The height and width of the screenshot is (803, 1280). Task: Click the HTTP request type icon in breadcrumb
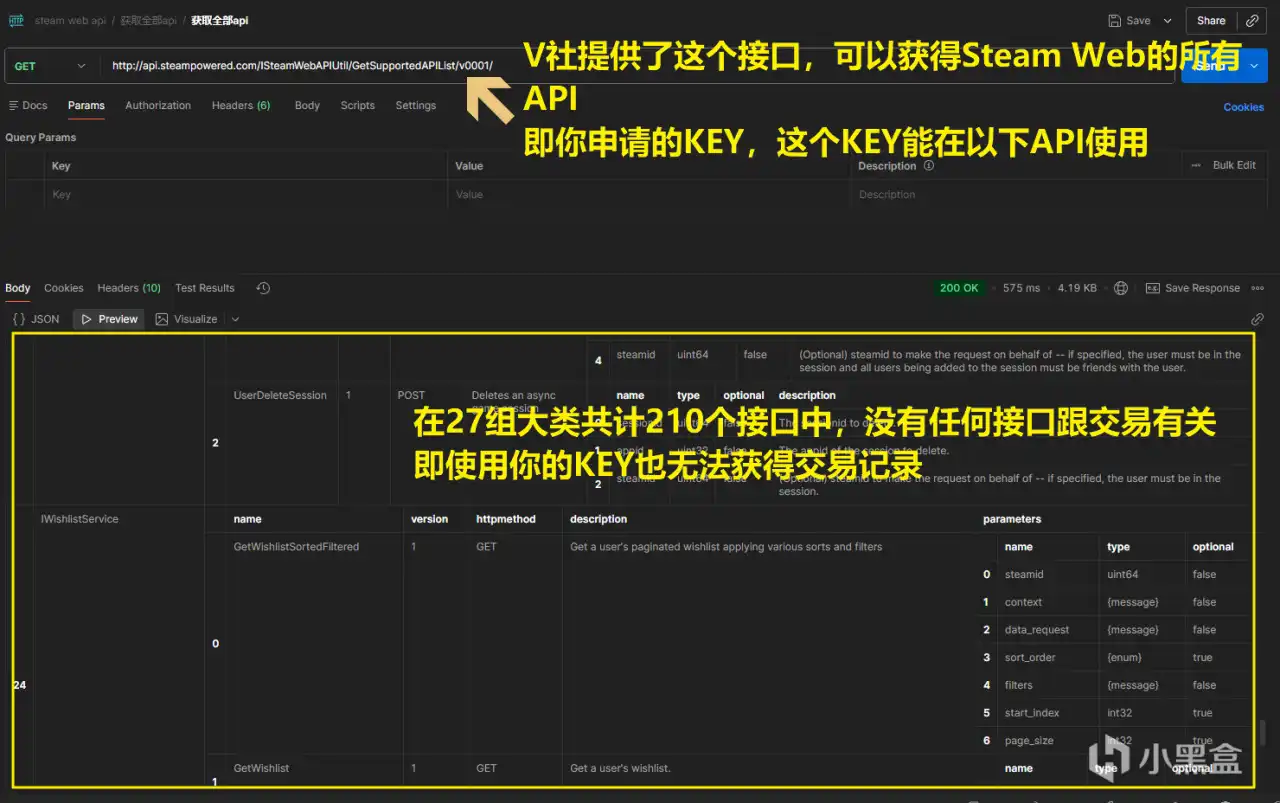click(16, 20)
